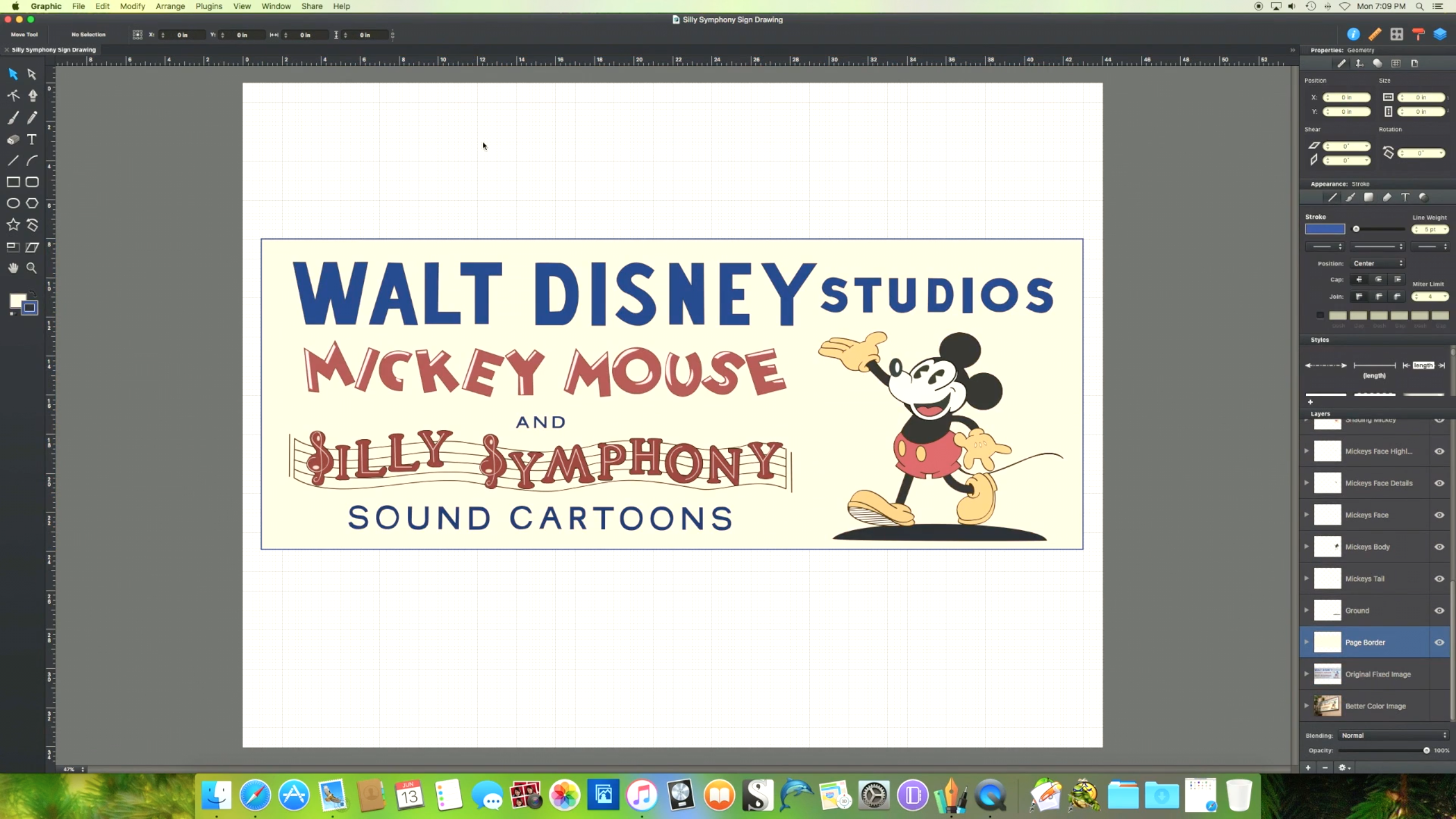Open the Arrange menu
The width and height of the screenshot is (1456, 819).
[x=171, y=6]
